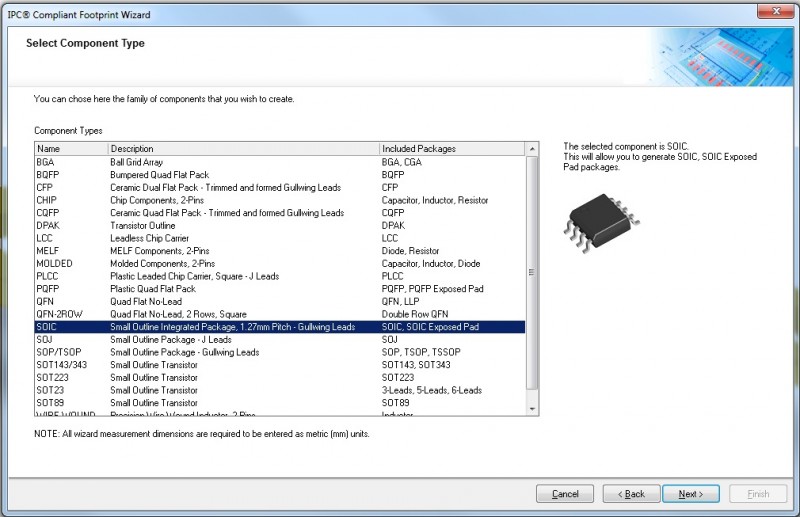Choose the LCC component type
800x517 pixels.
(x=280, y=238)
